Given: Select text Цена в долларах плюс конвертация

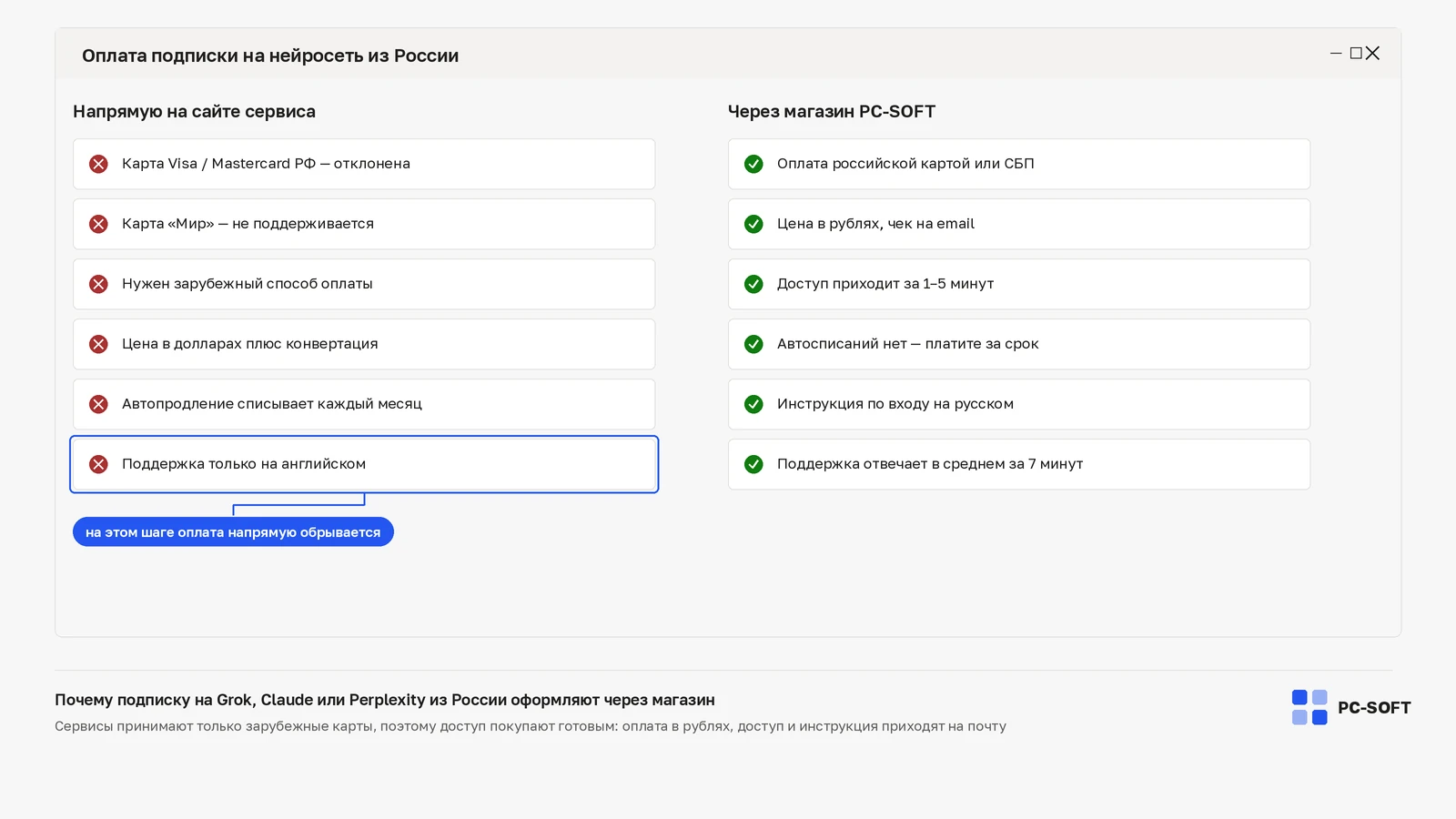Looking at the screenshot, I should pyautogui.click(x=250, y=344).
